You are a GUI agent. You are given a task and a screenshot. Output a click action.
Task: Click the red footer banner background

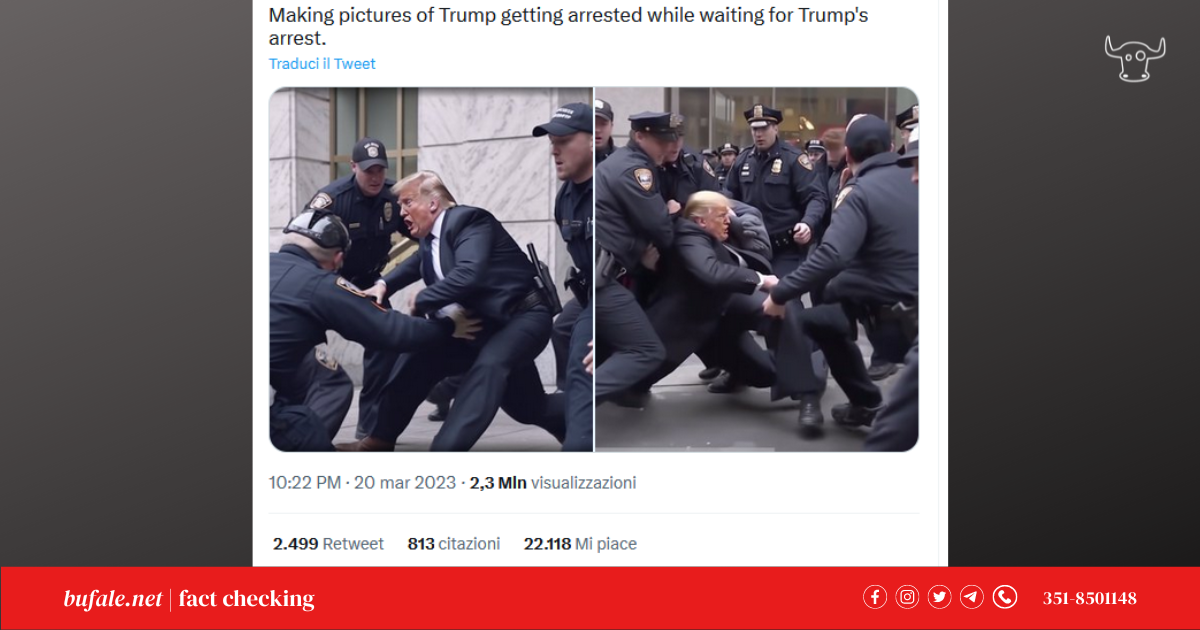tap(600, 598)
